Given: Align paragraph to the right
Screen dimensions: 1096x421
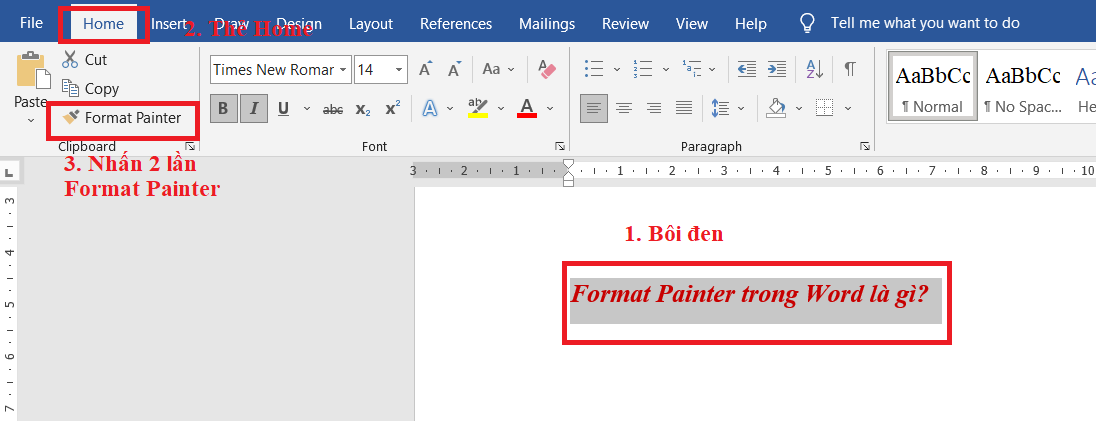Looking at the screenshot, I should [x=654, y=108].
